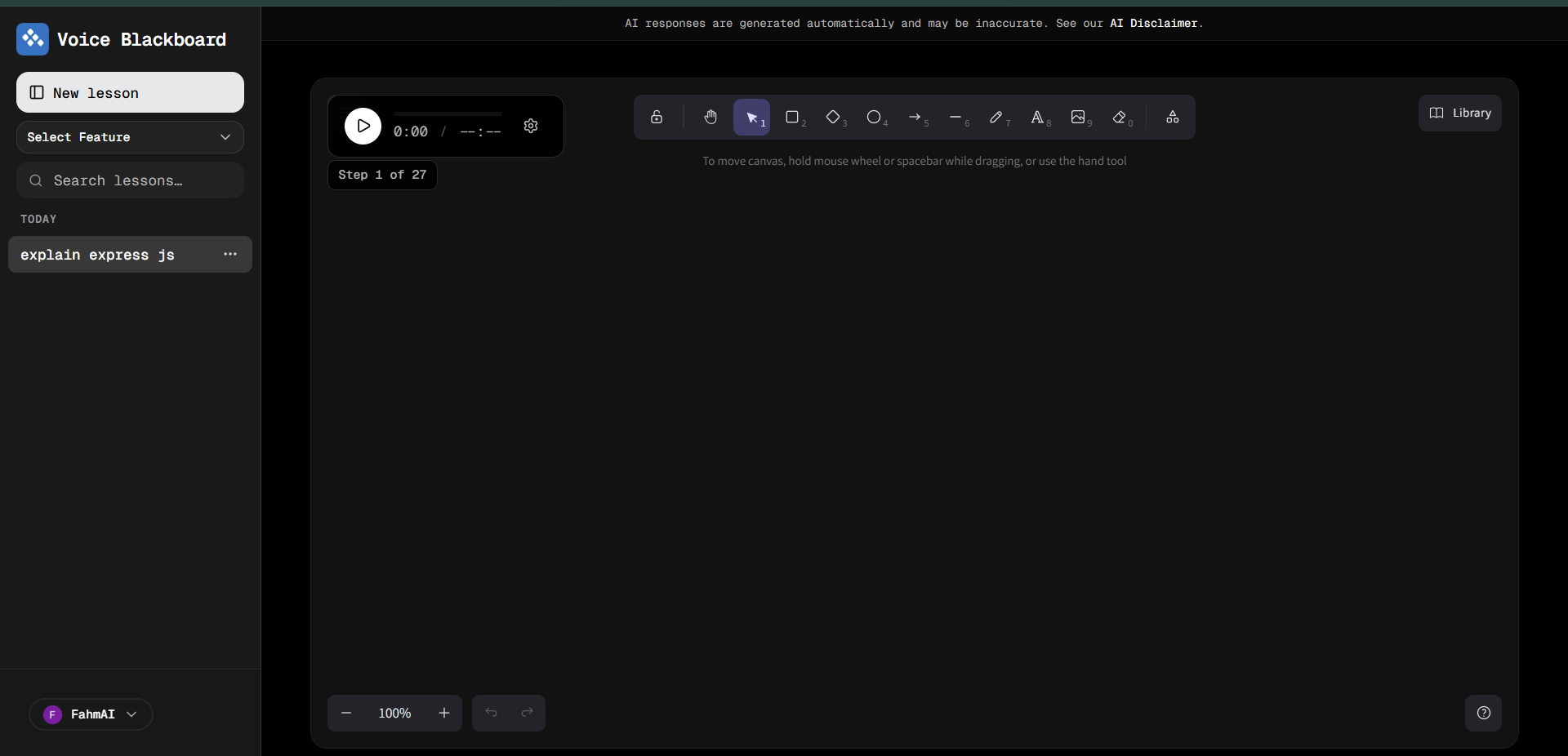1568x756 pixels.
Task: Open the more shapes tools icon
Action: [1173, 117]
